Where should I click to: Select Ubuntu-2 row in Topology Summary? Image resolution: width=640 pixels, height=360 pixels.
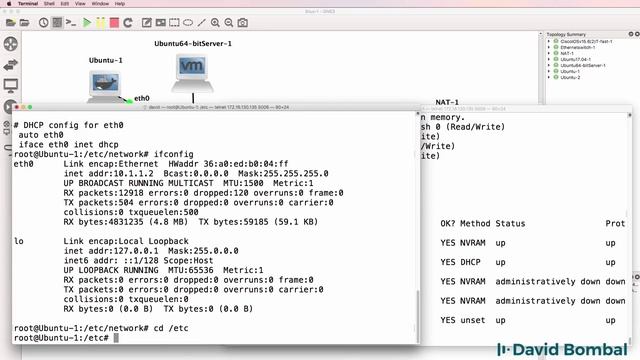570,77
